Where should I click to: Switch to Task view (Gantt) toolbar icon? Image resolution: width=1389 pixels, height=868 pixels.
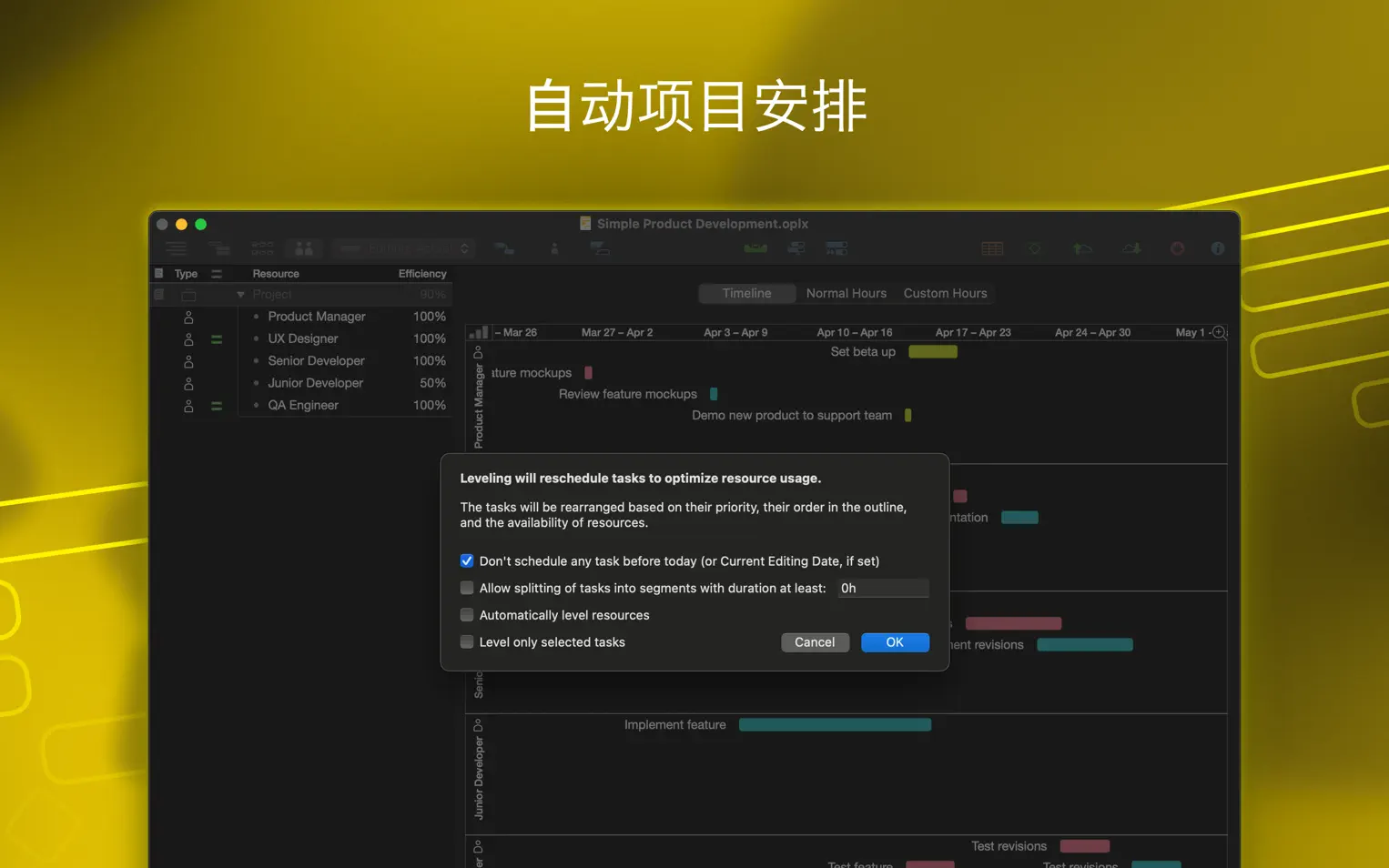219,248
